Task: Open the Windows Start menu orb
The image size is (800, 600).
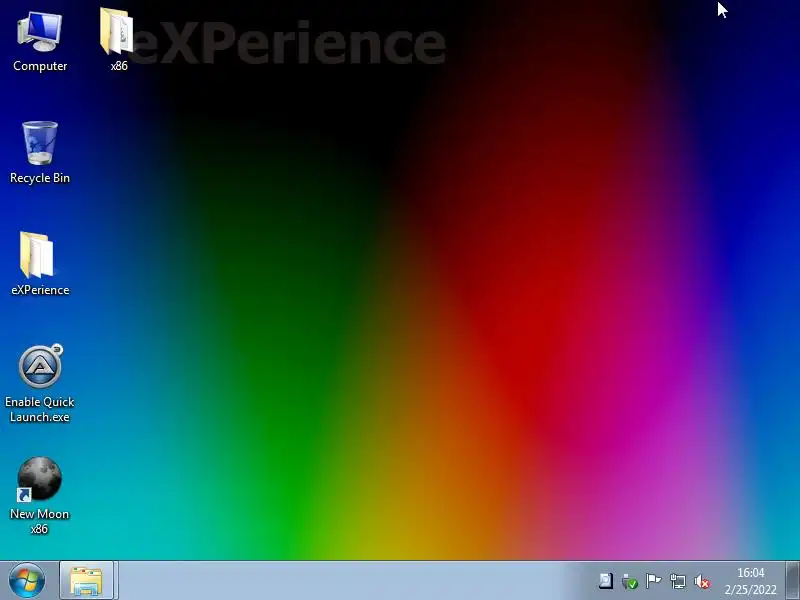Action: click(27, 580)
